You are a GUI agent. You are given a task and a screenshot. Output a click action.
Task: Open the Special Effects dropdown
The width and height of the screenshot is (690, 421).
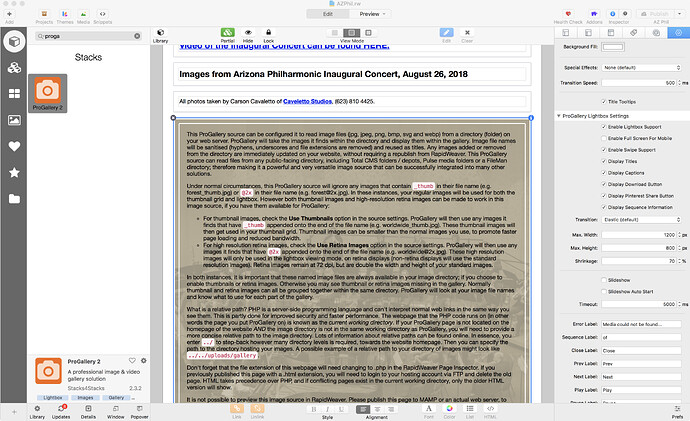coord(642,68)
